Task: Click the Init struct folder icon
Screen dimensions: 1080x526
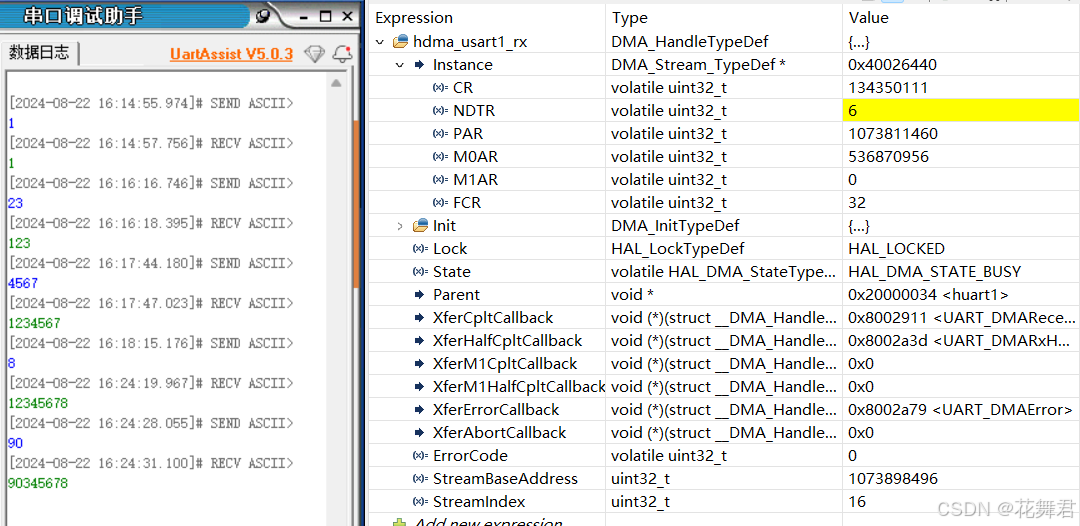Action: click(420, 226)
